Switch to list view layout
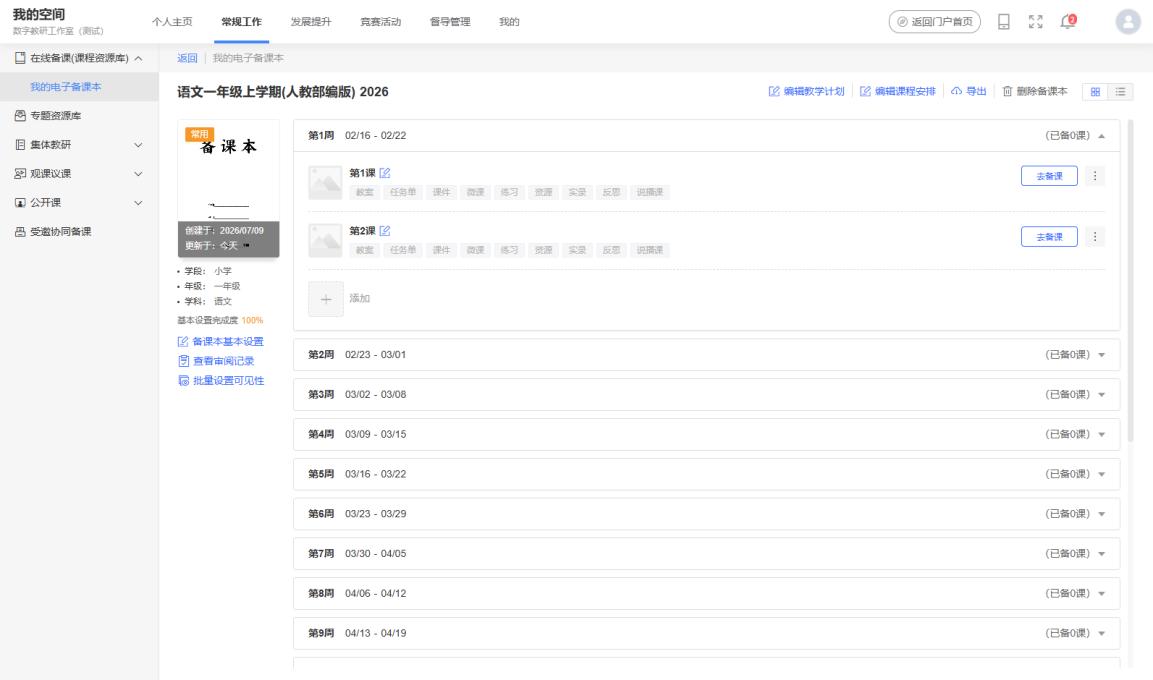 point(1120,92)
